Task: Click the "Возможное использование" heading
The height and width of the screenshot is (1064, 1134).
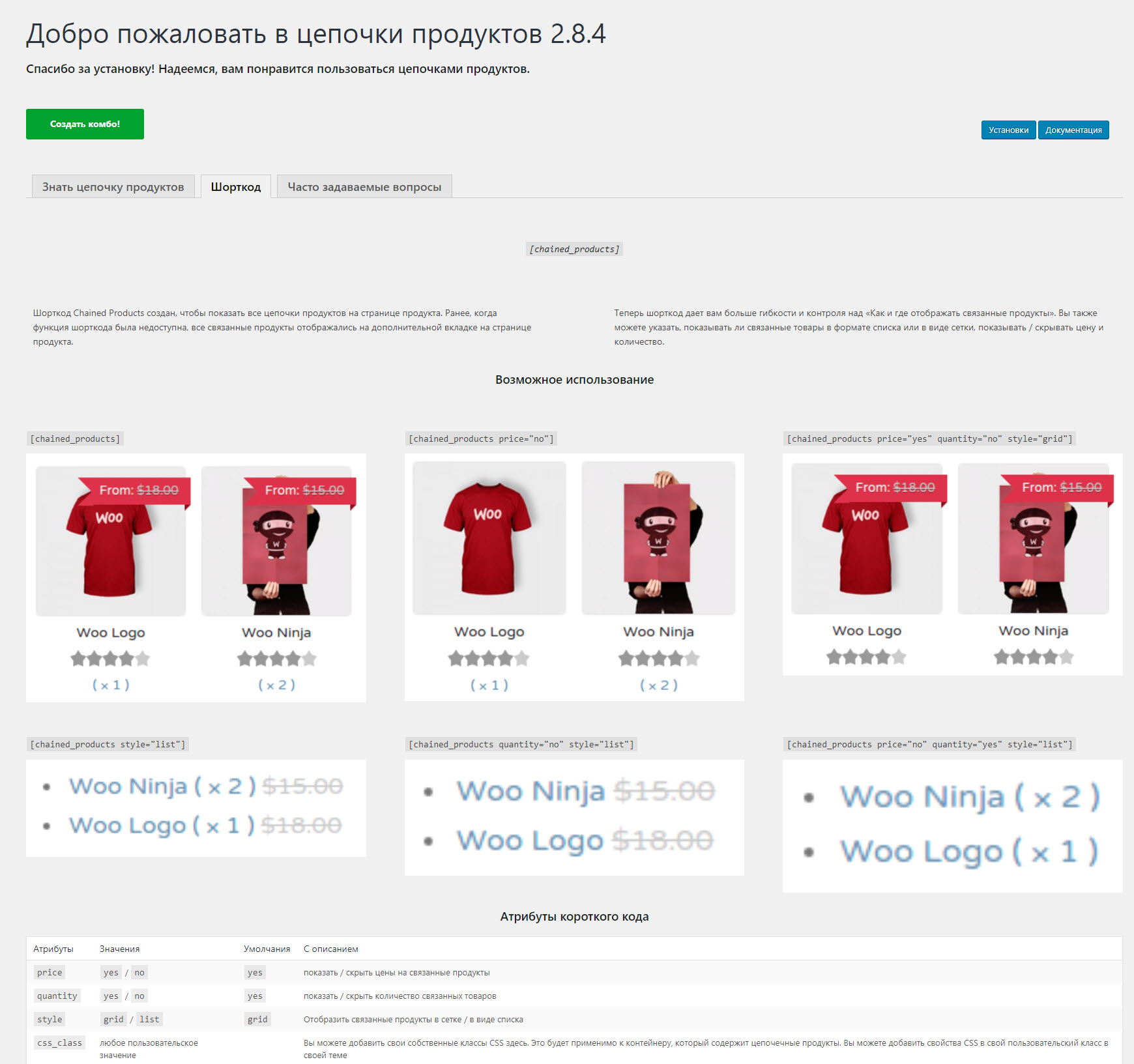Action: click(x=574, y=380)
